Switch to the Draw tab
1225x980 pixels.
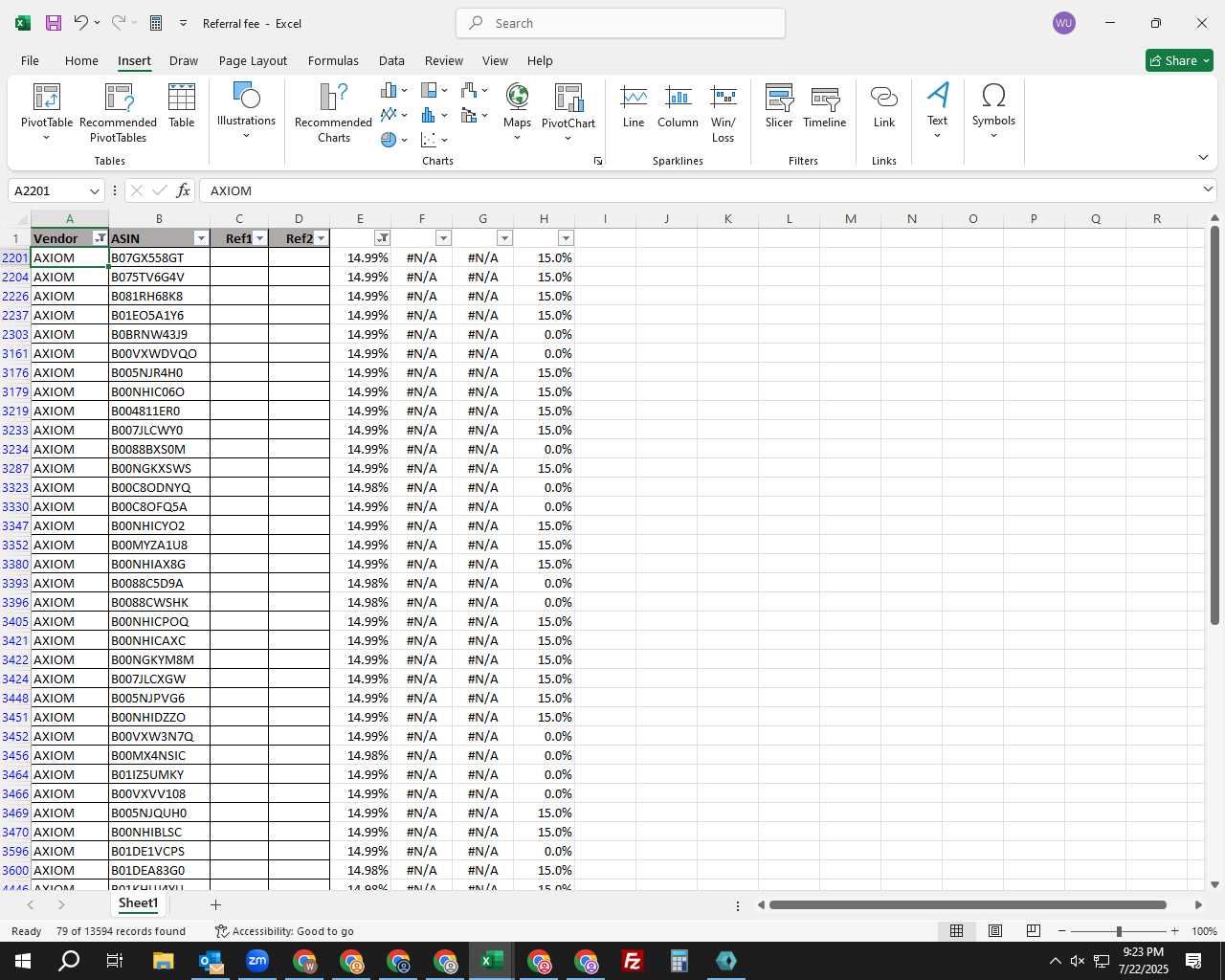click(184, 60)
